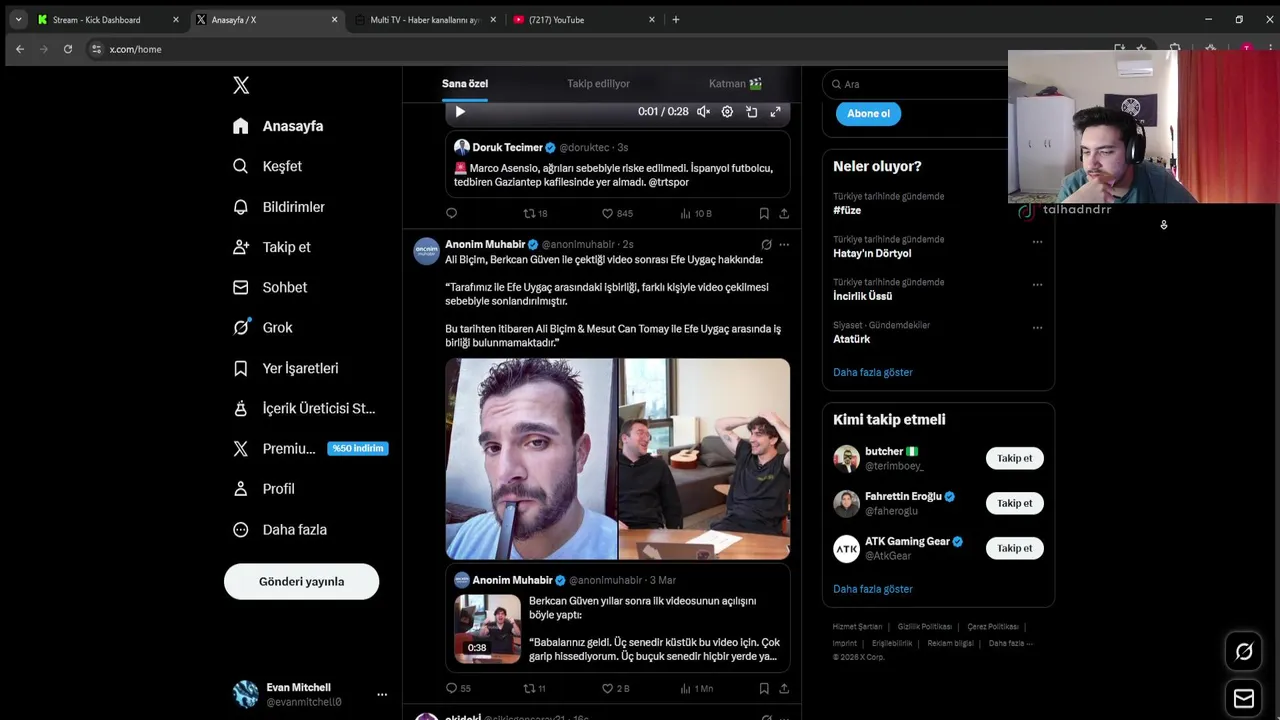Open Grok floating button
Viewport: 1280px width, 720px height.
(1244, 652)
